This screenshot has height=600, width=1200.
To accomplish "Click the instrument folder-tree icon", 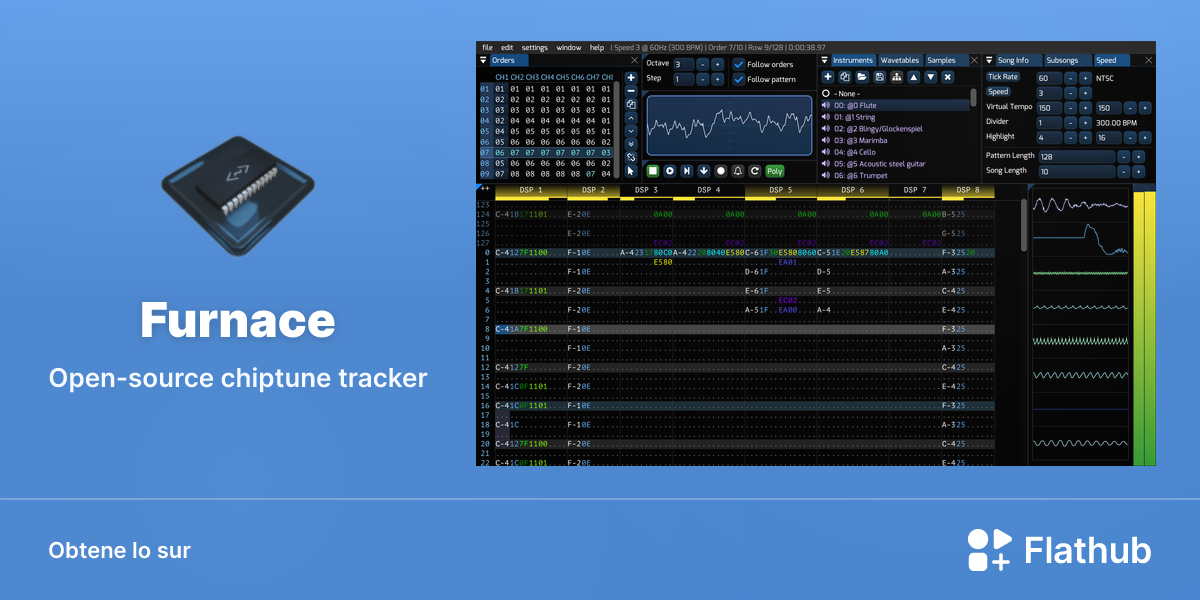I will point(896,77).
